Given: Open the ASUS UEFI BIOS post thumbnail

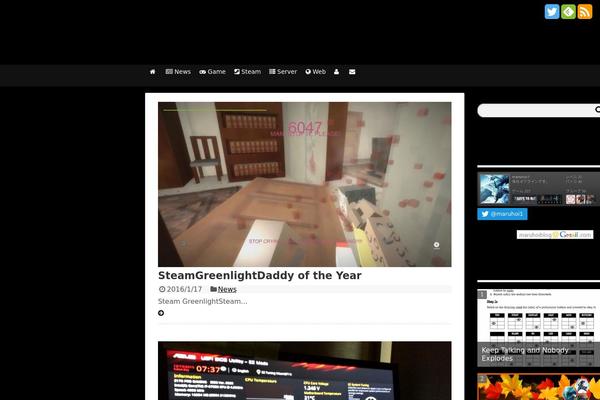Looking at the screenshot, I should 305,371.
